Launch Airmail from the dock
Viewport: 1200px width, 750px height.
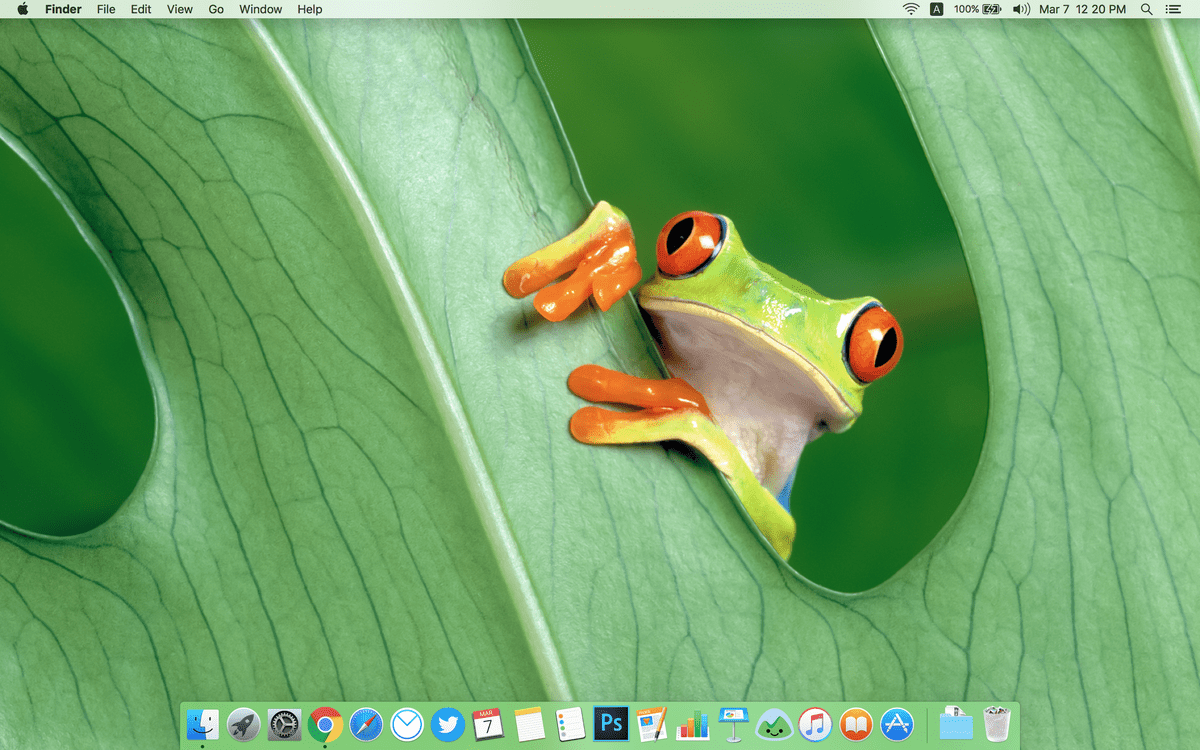407,724
